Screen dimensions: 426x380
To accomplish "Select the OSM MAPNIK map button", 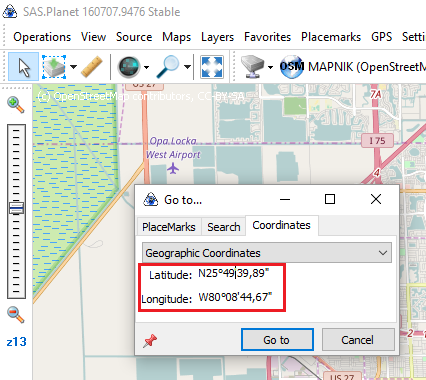I will (353, 67).
